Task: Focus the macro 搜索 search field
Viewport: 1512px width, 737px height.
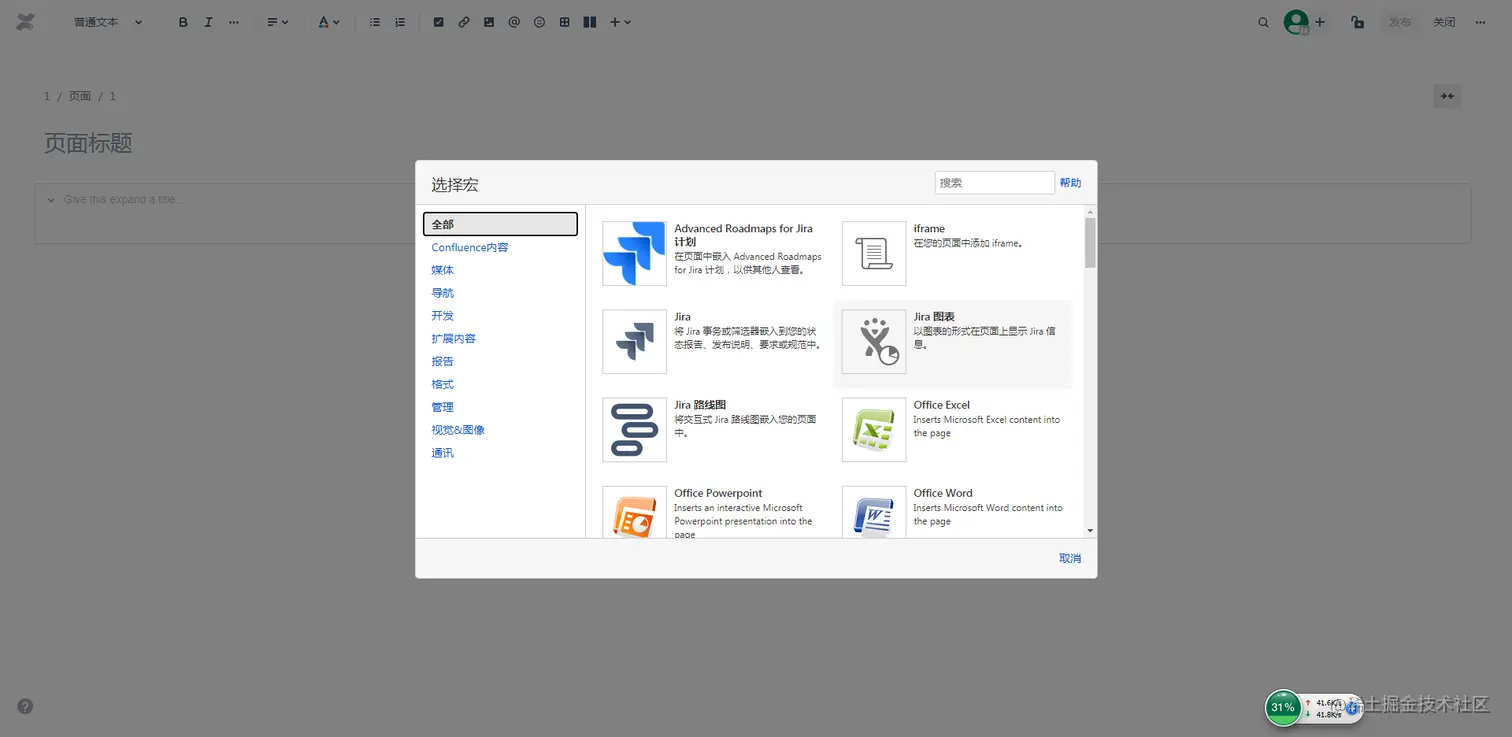Action: click(x=995, y=183)
